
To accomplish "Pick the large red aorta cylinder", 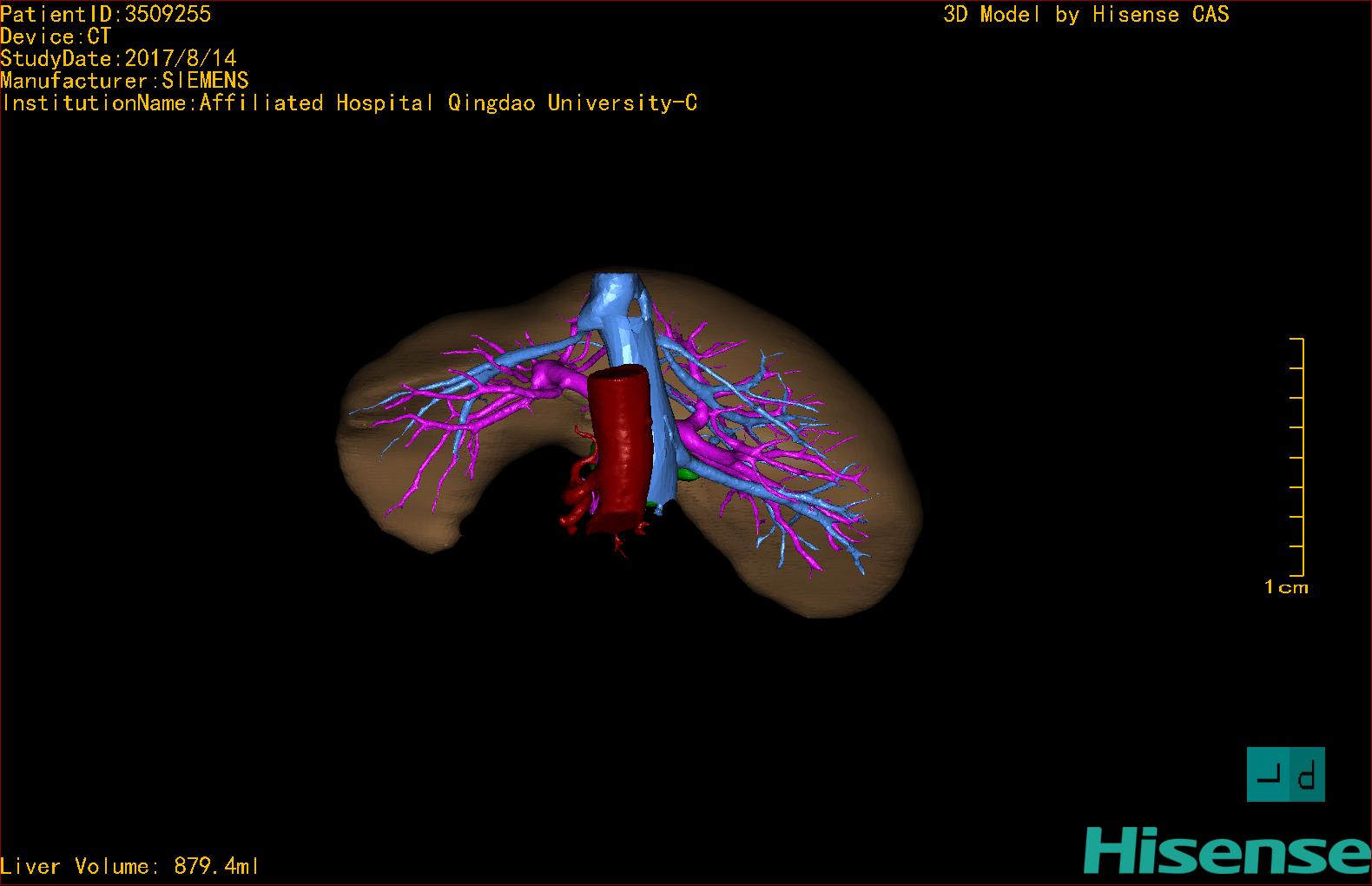I will point(619,447).
